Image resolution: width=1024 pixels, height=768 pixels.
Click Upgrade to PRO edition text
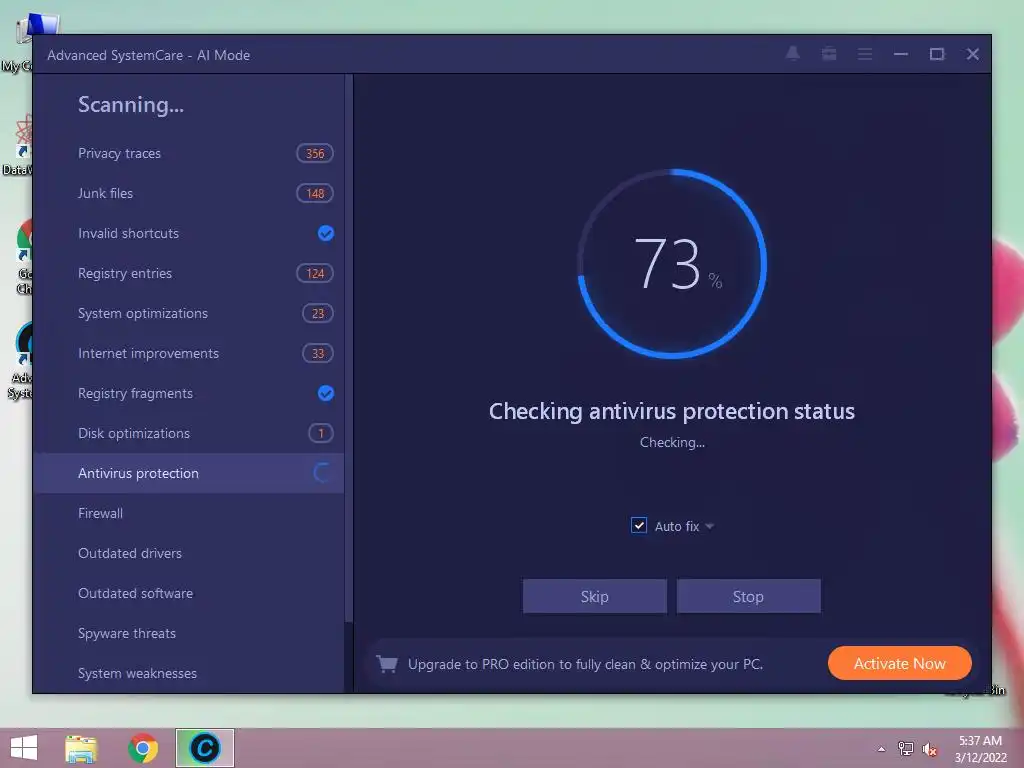(x=585, y=664)
